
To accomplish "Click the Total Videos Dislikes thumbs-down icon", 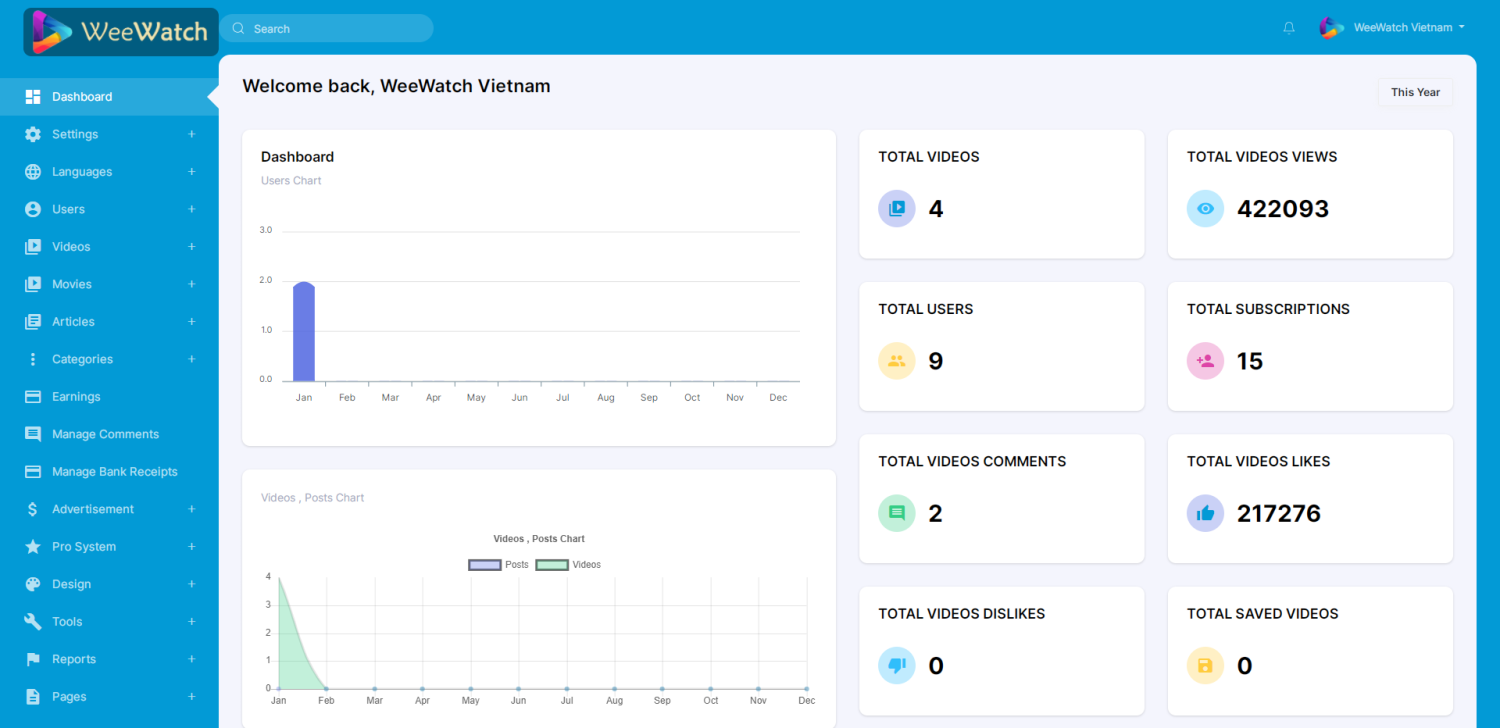I will point(896,666).
